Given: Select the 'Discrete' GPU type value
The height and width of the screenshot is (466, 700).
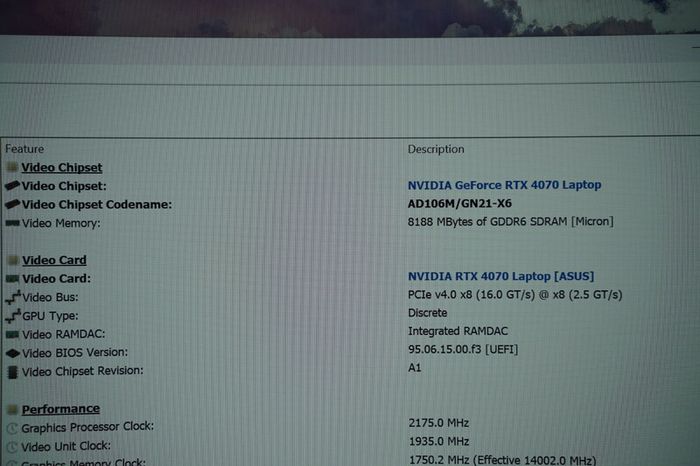Looking at the screenshot, I should click(x=428, y=313).
